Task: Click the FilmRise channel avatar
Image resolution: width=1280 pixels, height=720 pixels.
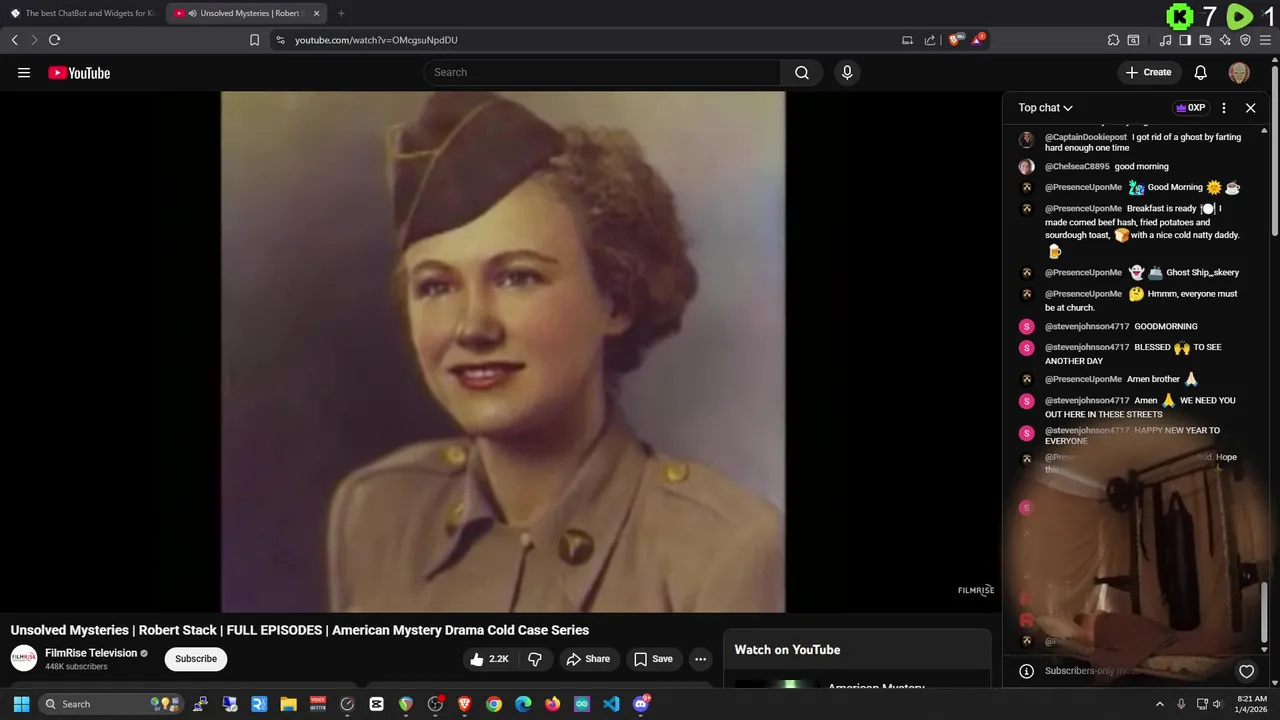Action: pos(24,658)
